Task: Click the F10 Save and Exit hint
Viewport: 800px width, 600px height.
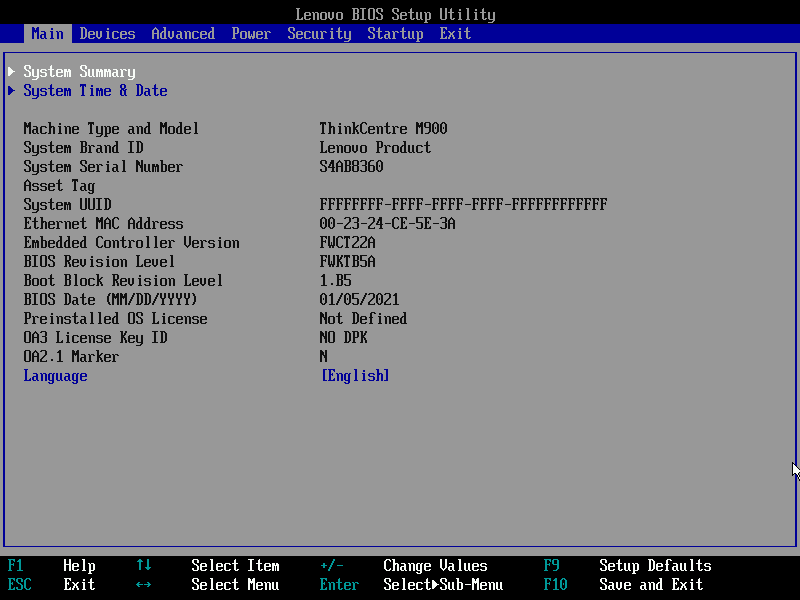Action: click(x=623, y=584)
